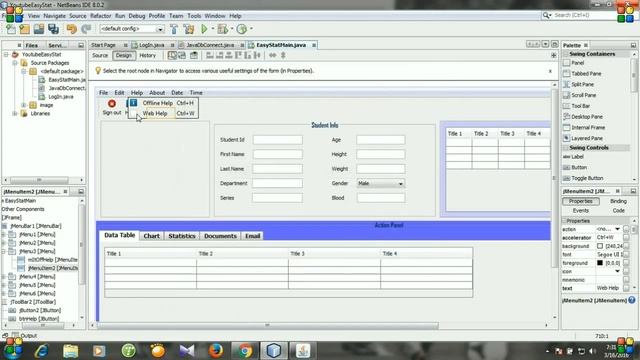This screenshot has width=640, height=360.
Task: Open File Explorer from the taskbar
Action: 71,351
